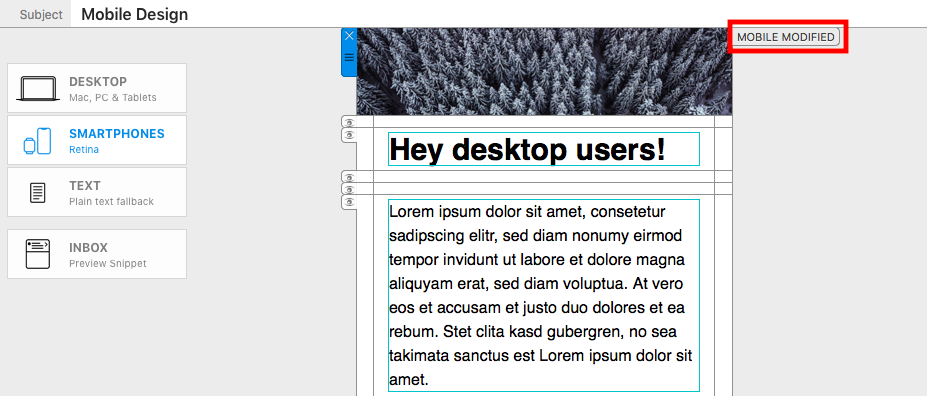Click the blue block handle menu icon
Viewport: 927px width, 396px height.
(349, 57)
